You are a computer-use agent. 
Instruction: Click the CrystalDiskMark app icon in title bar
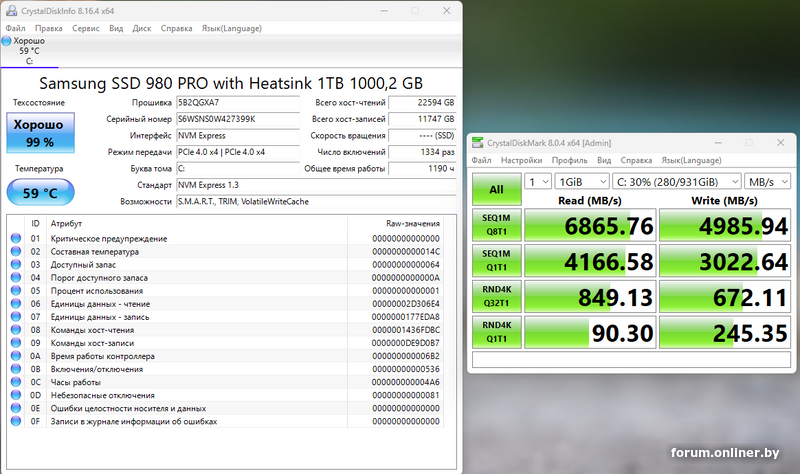click(478, 143)
